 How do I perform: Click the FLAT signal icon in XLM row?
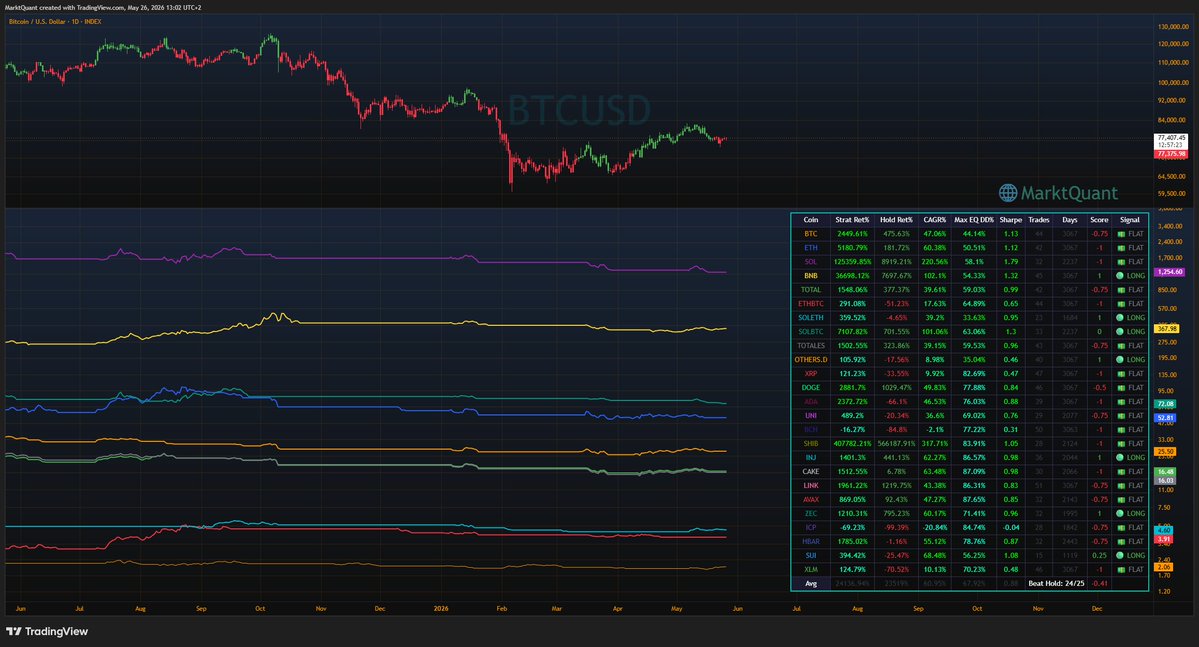(x=1121, y=570)
